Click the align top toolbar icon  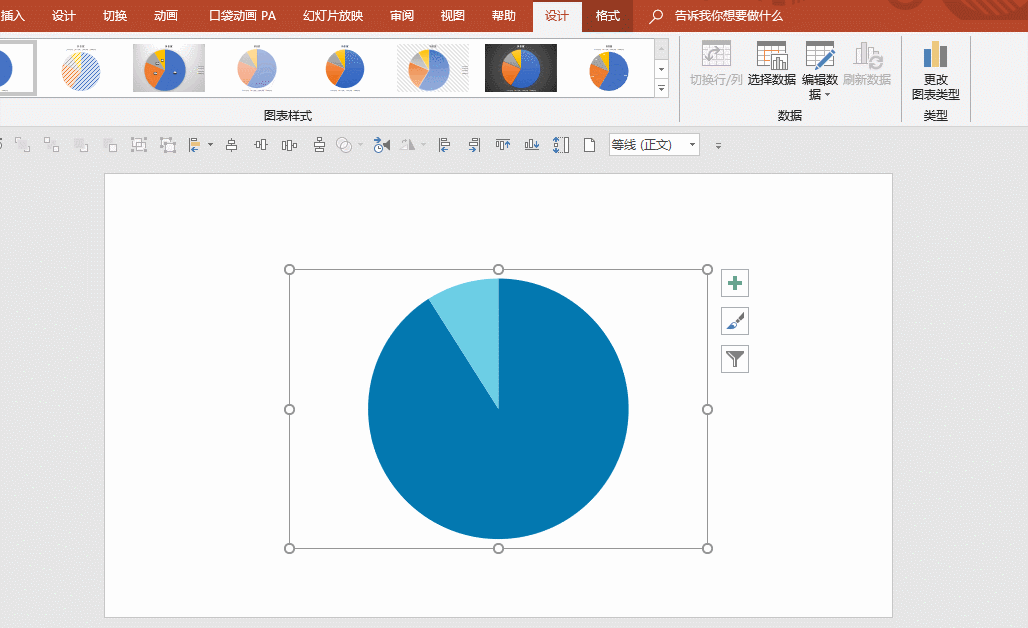503,145
